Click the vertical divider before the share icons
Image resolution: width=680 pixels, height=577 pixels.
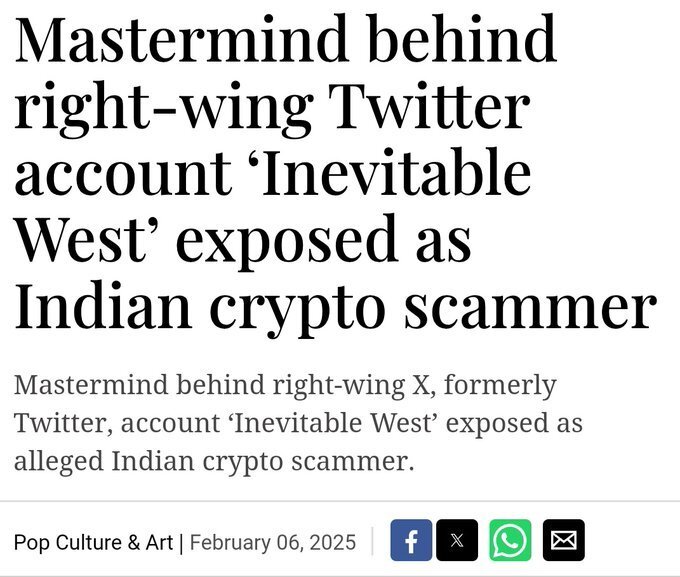(x=372, y=541)
